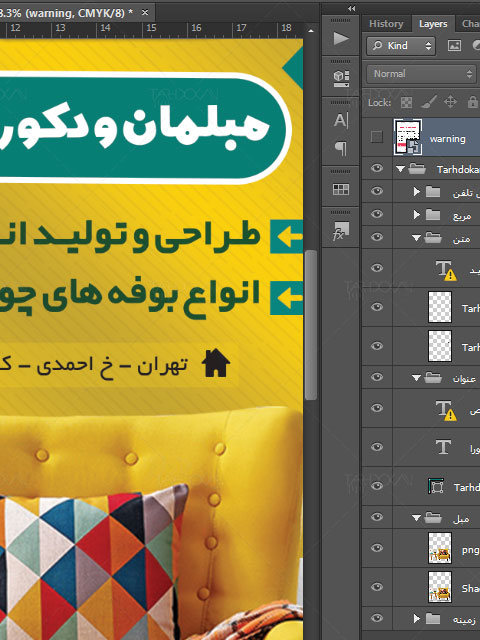480x640 pixels.
Task: Hide the متن group
Action: pyautogui.click(x=377, y=237)
